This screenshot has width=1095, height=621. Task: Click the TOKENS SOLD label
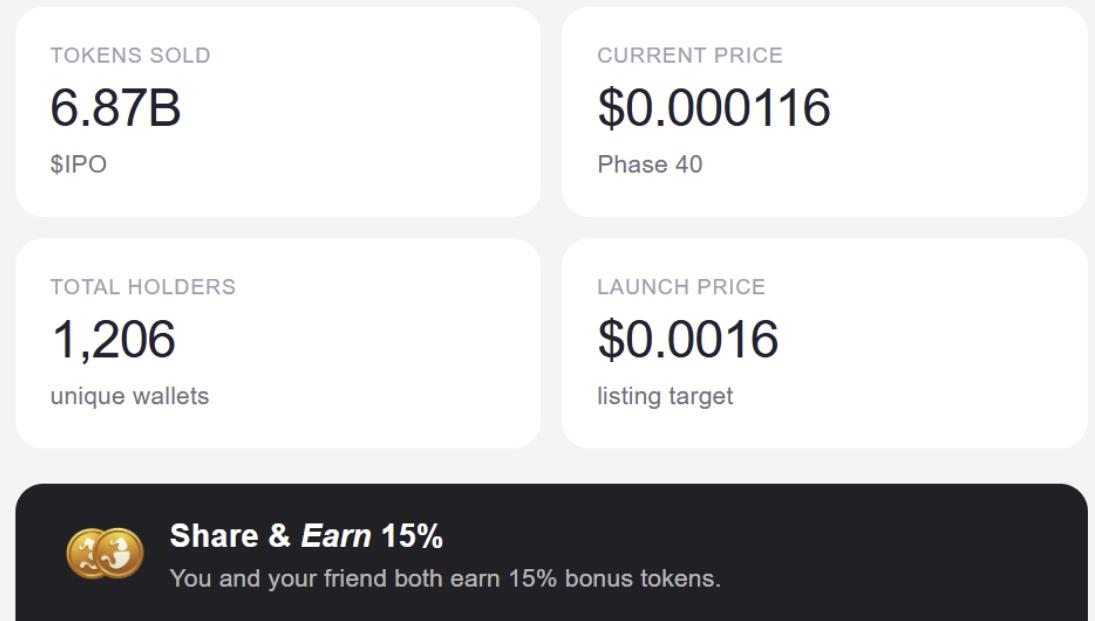pos(130,56)
